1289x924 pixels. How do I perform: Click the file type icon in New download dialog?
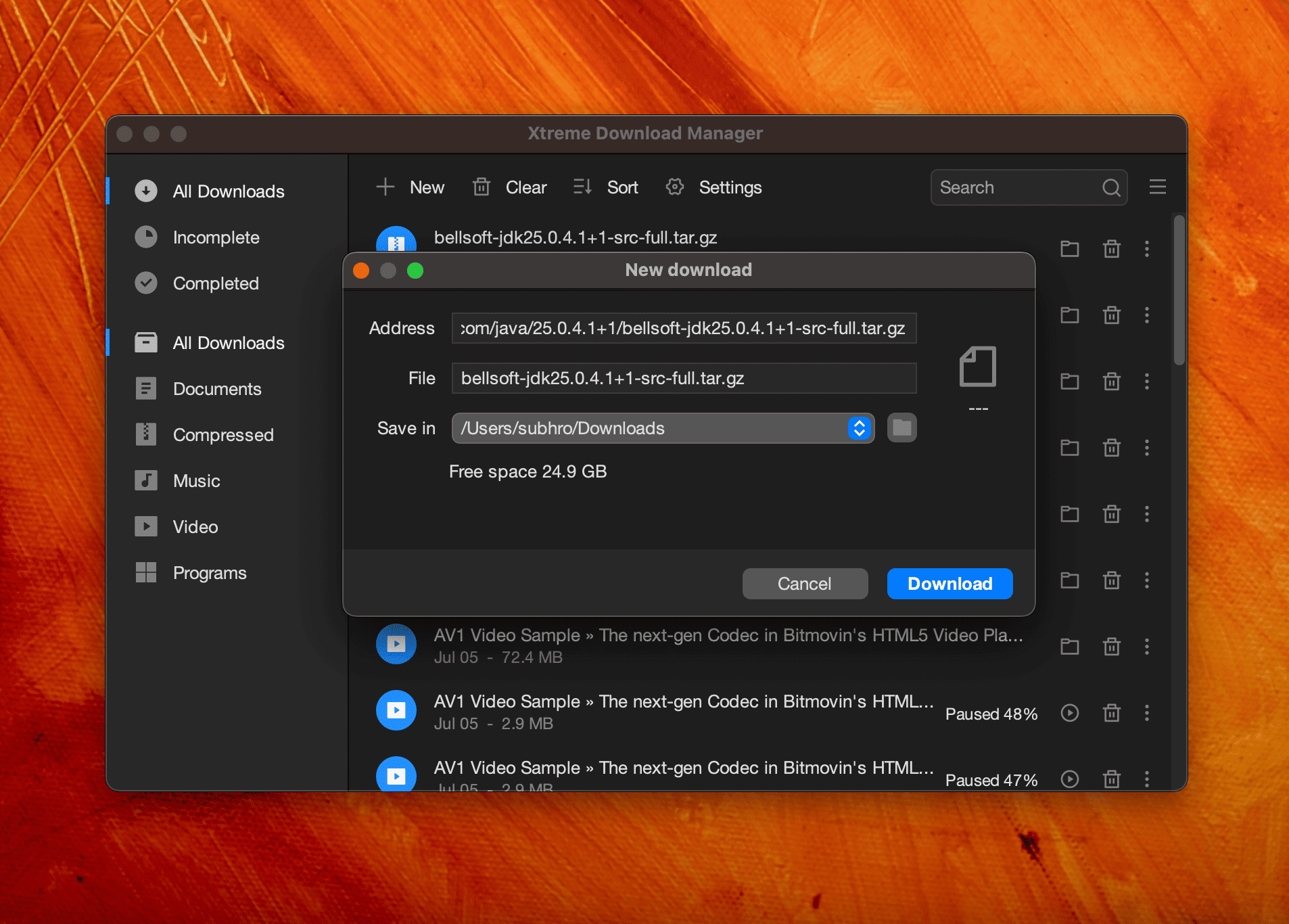tap(978, 367)
